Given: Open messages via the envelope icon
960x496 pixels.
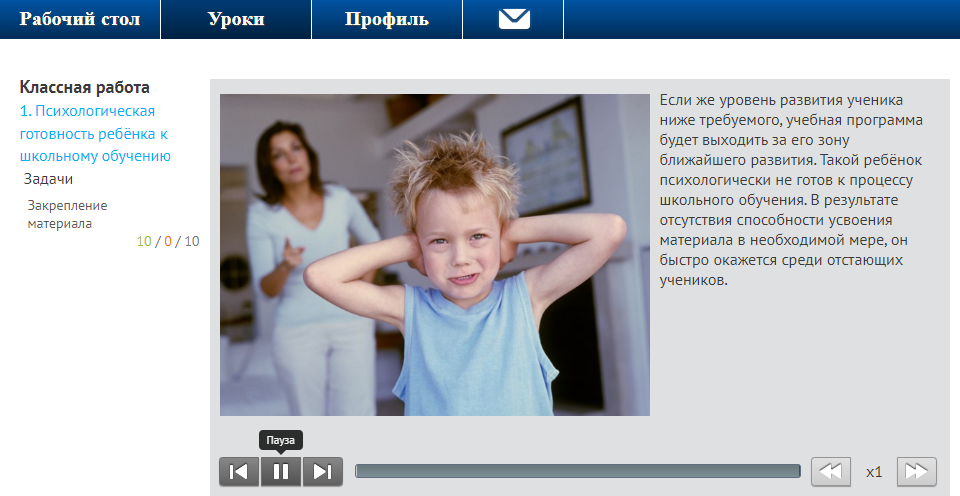Looking at the screenshot, I should (514, 19).
